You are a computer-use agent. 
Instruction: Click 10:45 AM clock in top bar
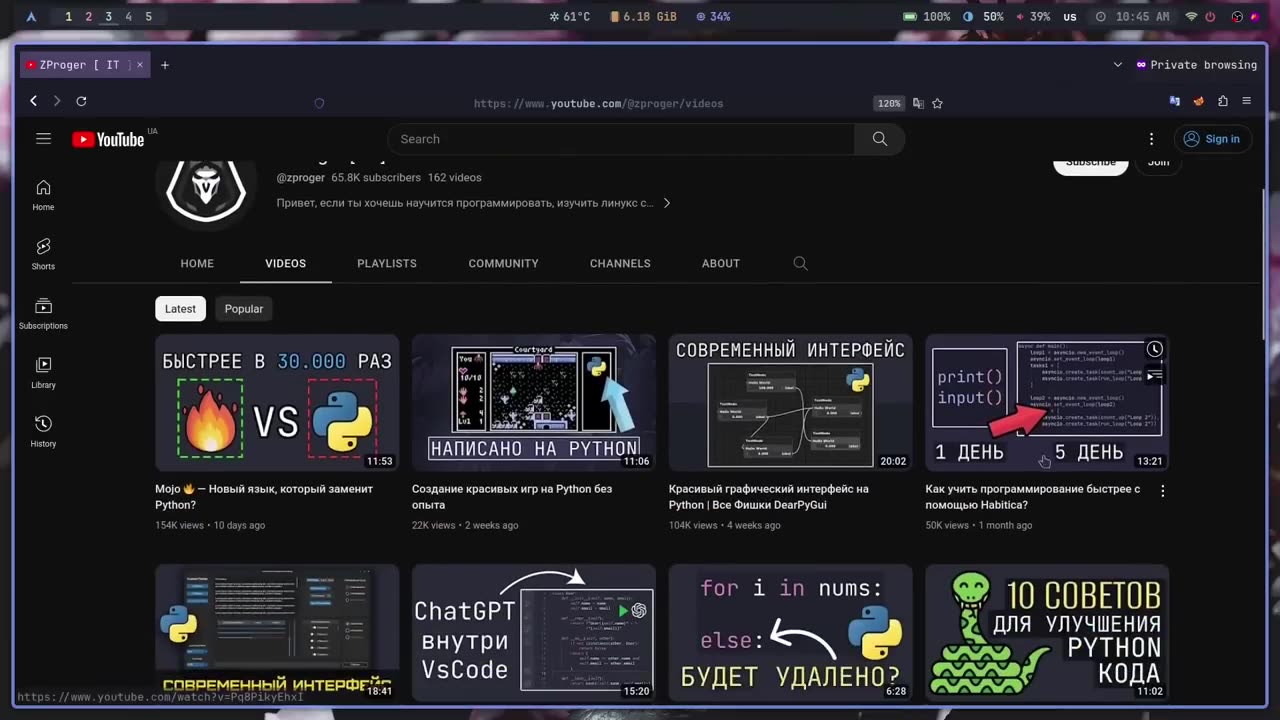click(x=1132, y=17)
